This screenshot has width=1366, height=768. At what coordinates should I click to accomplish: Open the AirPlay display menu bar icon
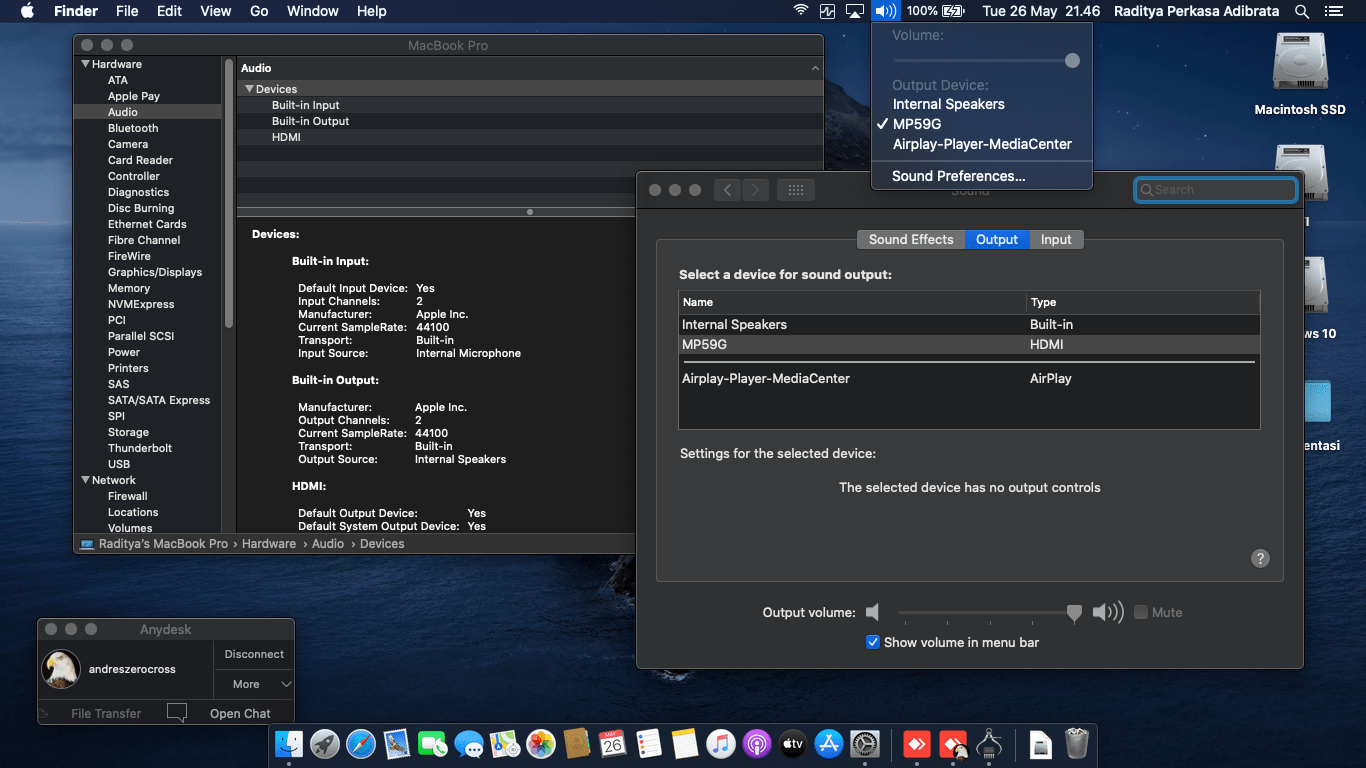[855, 11]
